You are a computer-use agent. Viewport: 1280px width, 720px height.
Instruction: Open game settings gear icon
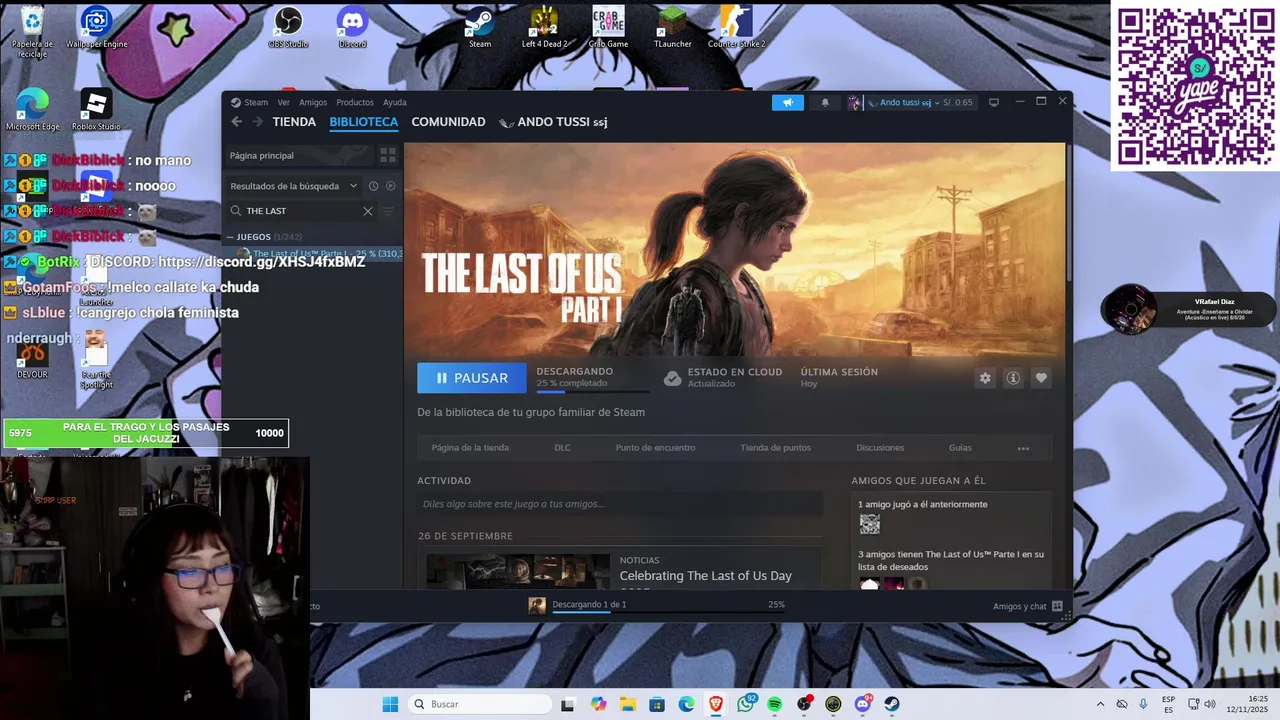(x=985, y=378)
